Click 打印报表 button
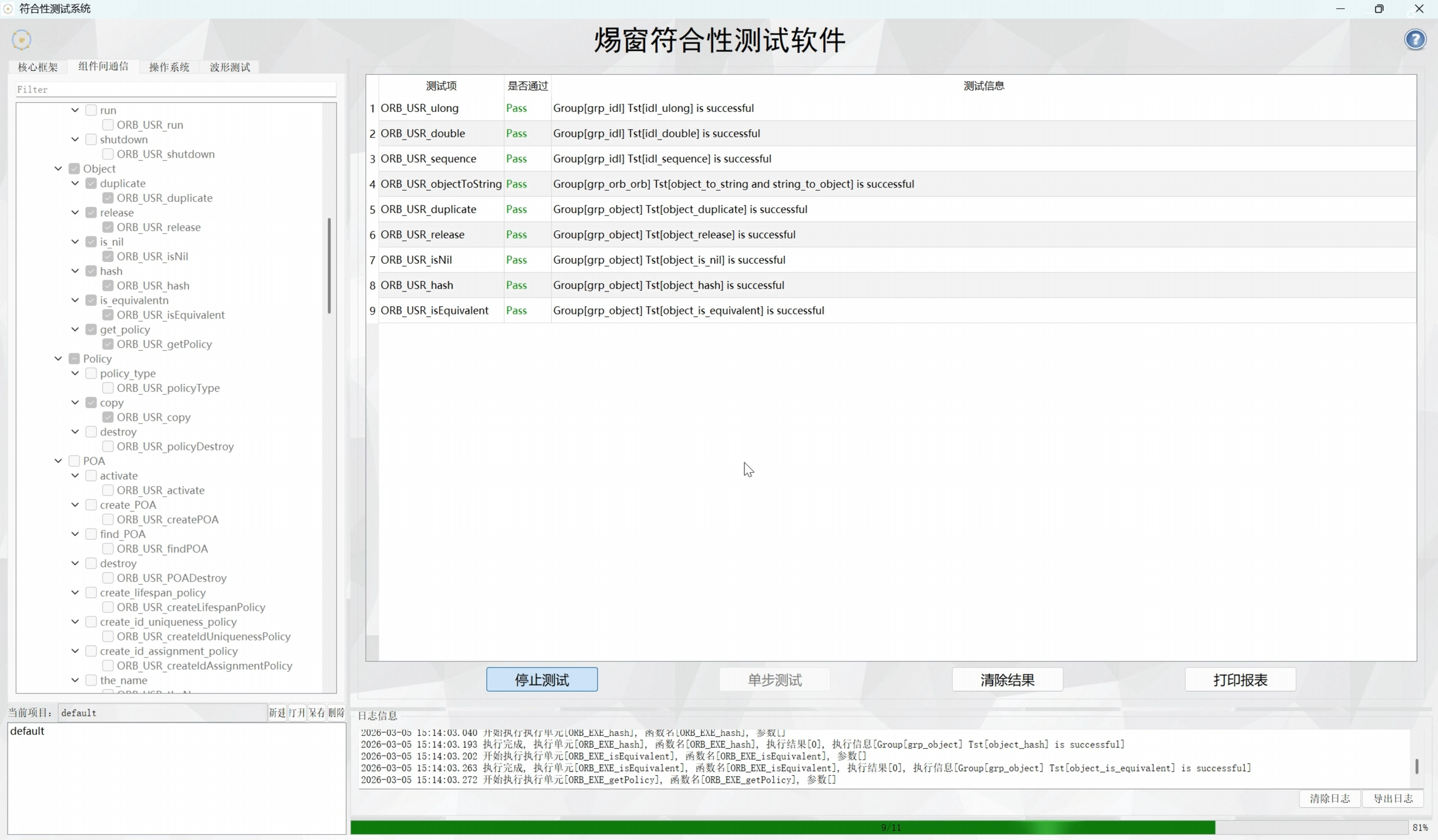 click(1240, 680)
